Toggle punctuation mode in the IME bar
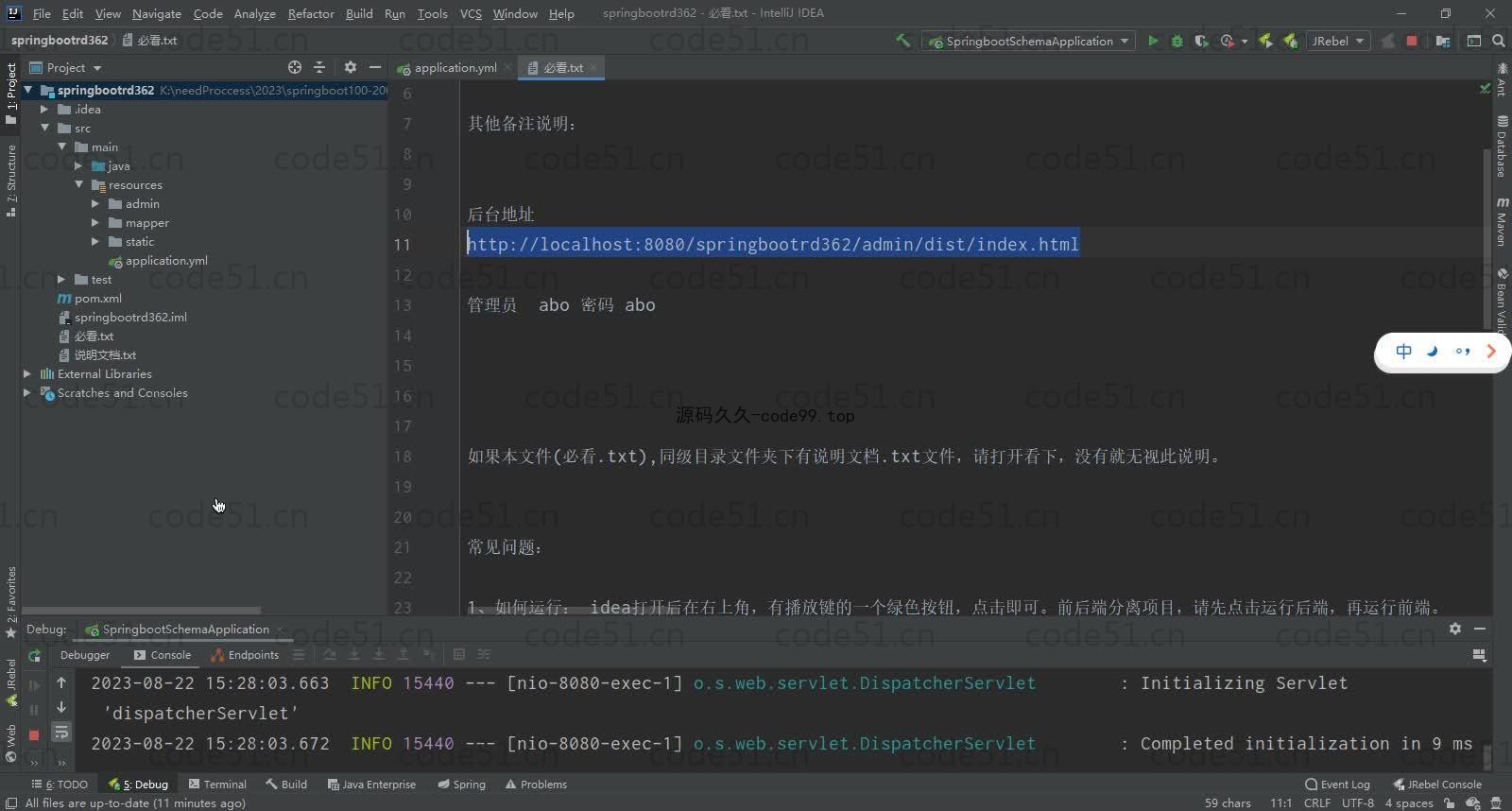The height and width of the screenshot is (811, 1512). [x=1463, y=352]
